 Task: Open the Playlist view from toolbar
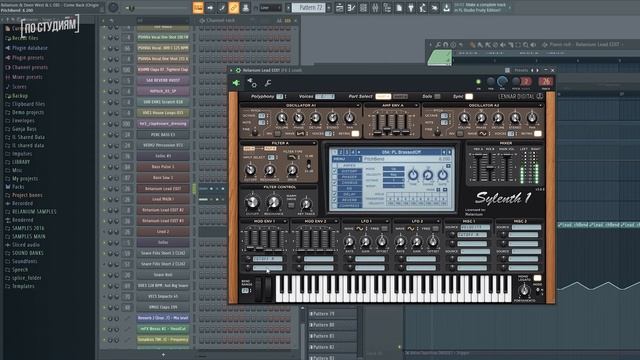coord(340,8)
